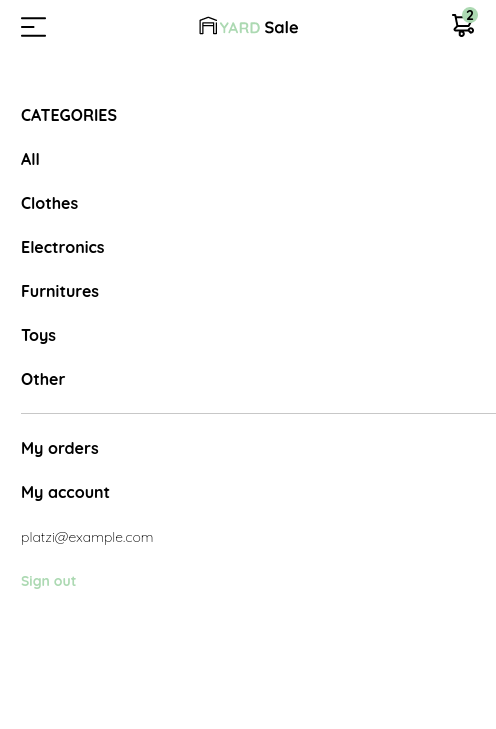This screenshot has height=729, width=496.
Task: Select the All category
Action: [x=30, y=159]
